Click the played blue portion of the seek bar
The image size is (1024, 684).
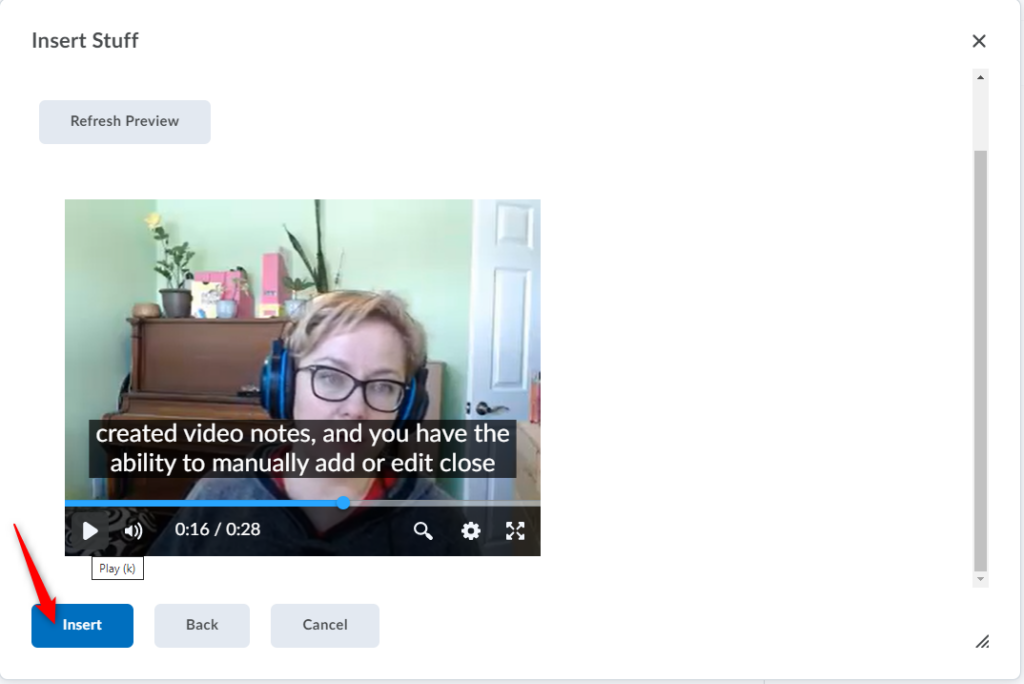click(x=200, y=503)
